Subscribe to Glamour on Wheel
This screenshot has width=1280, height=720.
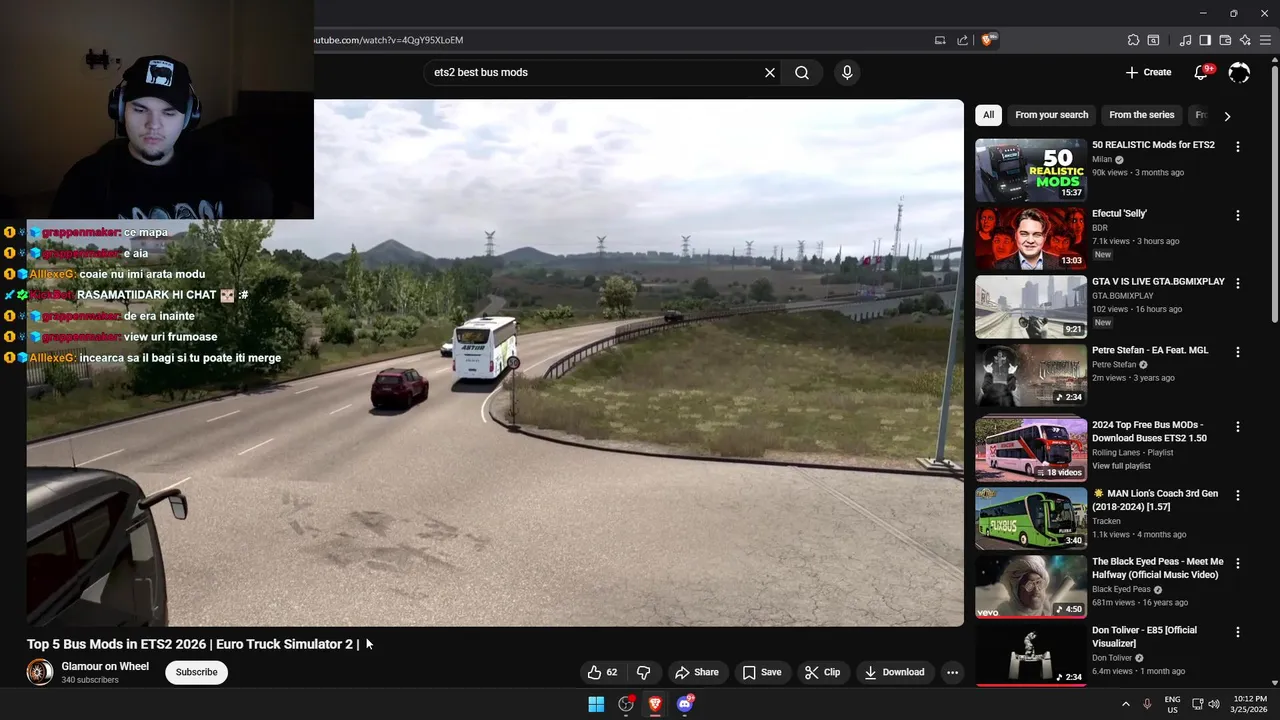196,672
